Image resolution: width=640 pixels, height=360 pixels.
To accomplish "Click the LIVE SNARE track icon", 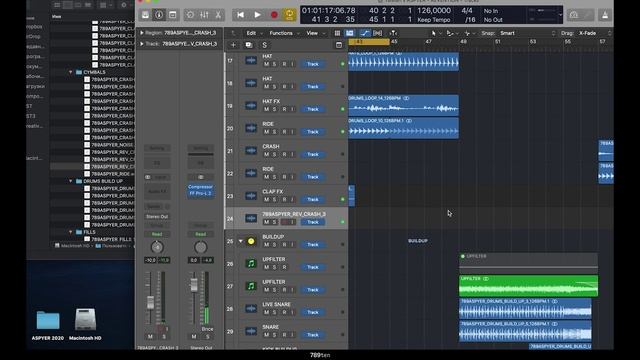I will (x=251, y=309).
